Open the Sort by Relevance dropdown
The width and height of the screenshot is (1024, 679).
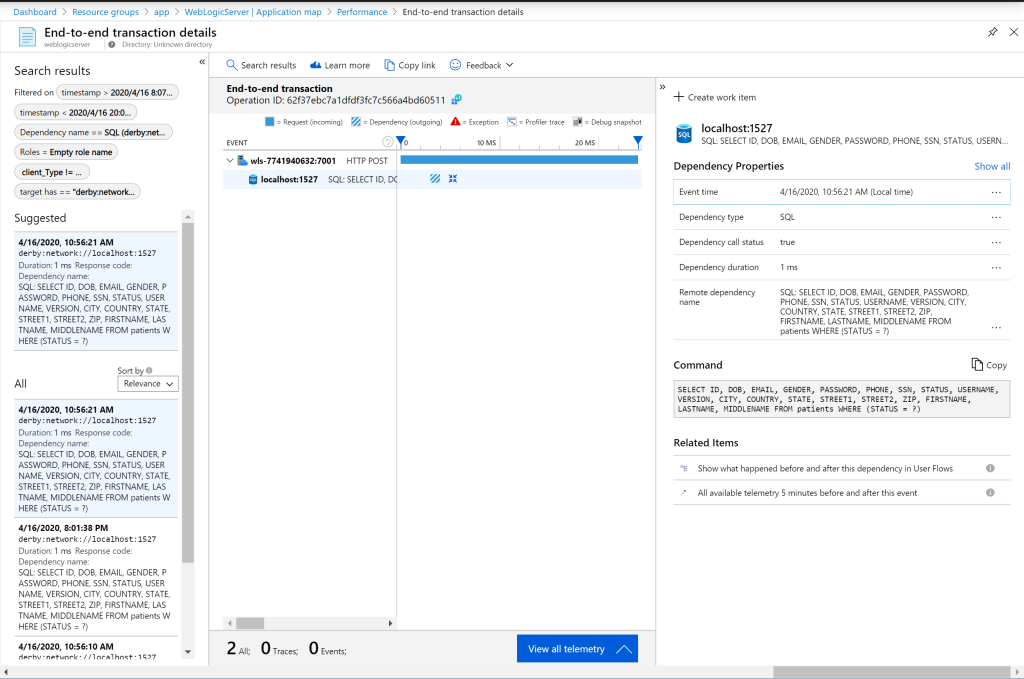(147, 383)
